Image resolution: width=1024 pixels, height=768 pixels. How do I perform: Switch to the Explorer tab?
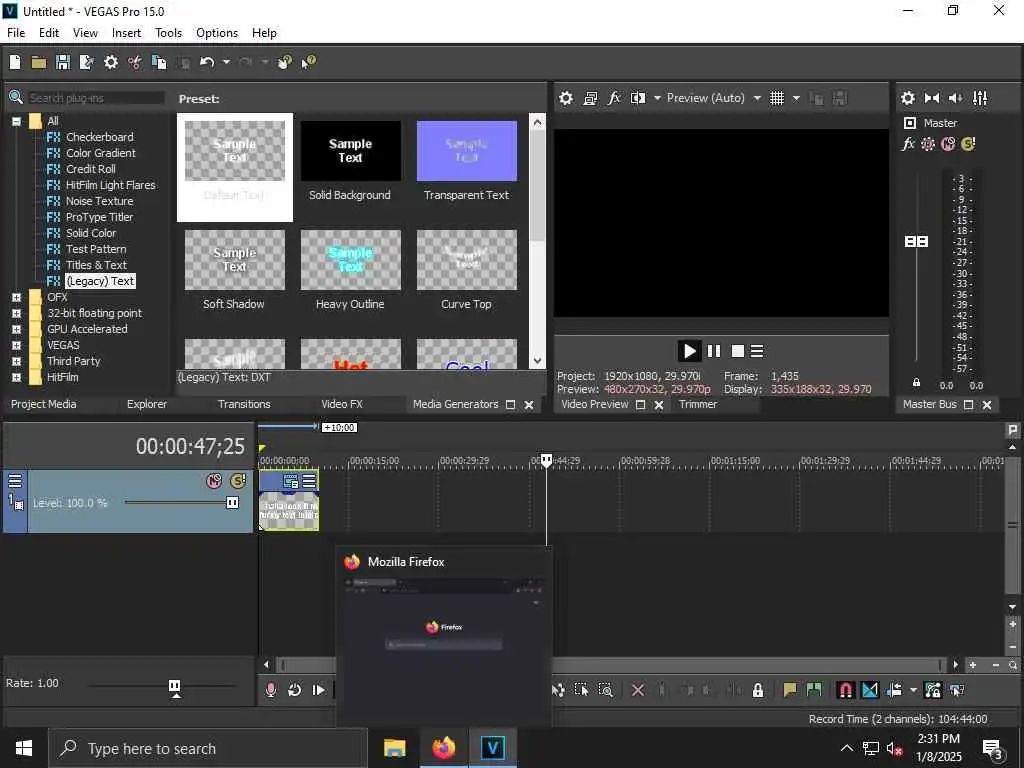147,404
